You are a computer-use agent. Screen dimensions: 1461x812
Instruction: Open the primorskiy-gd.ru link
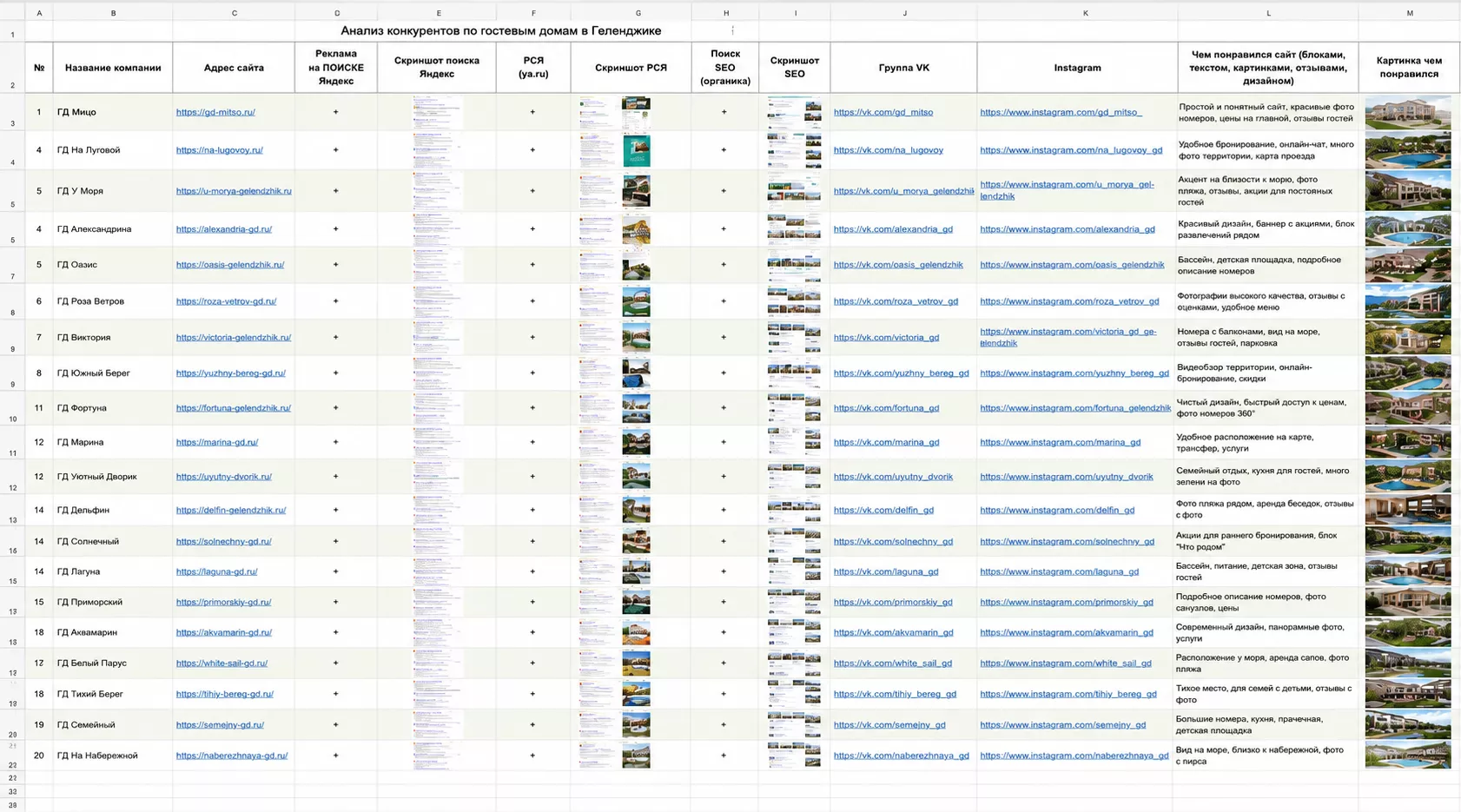tap(223, 603)
